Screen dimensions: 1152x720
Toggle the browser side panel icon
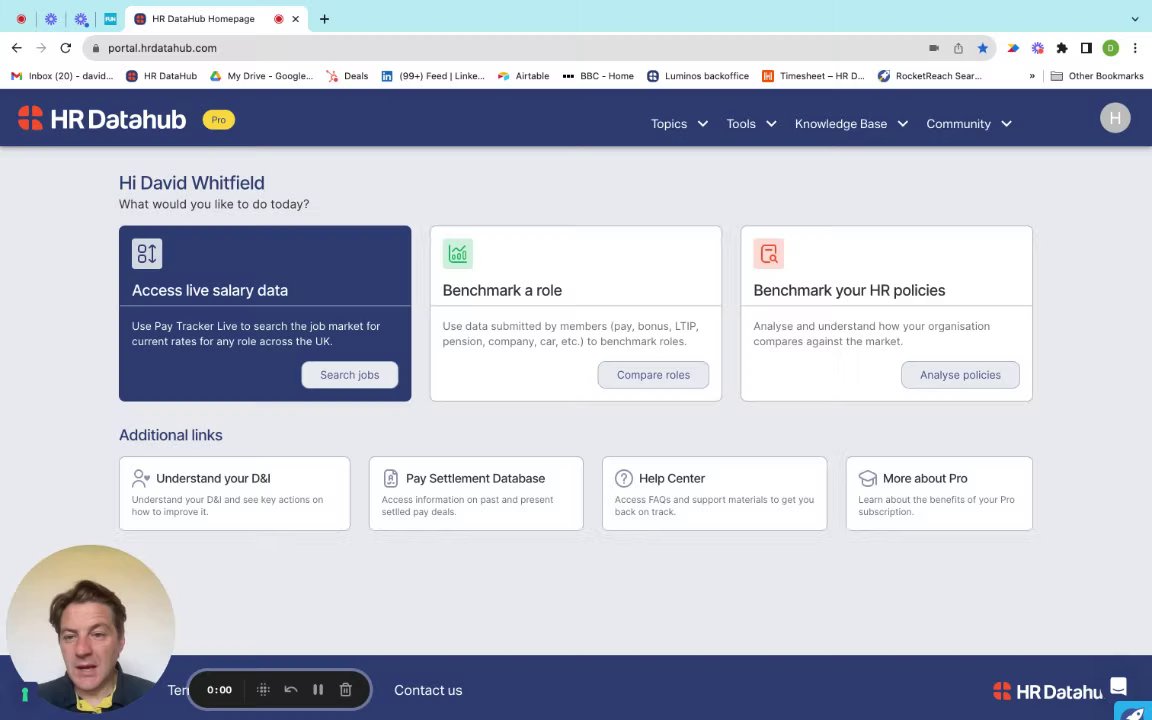(1086, 48)
